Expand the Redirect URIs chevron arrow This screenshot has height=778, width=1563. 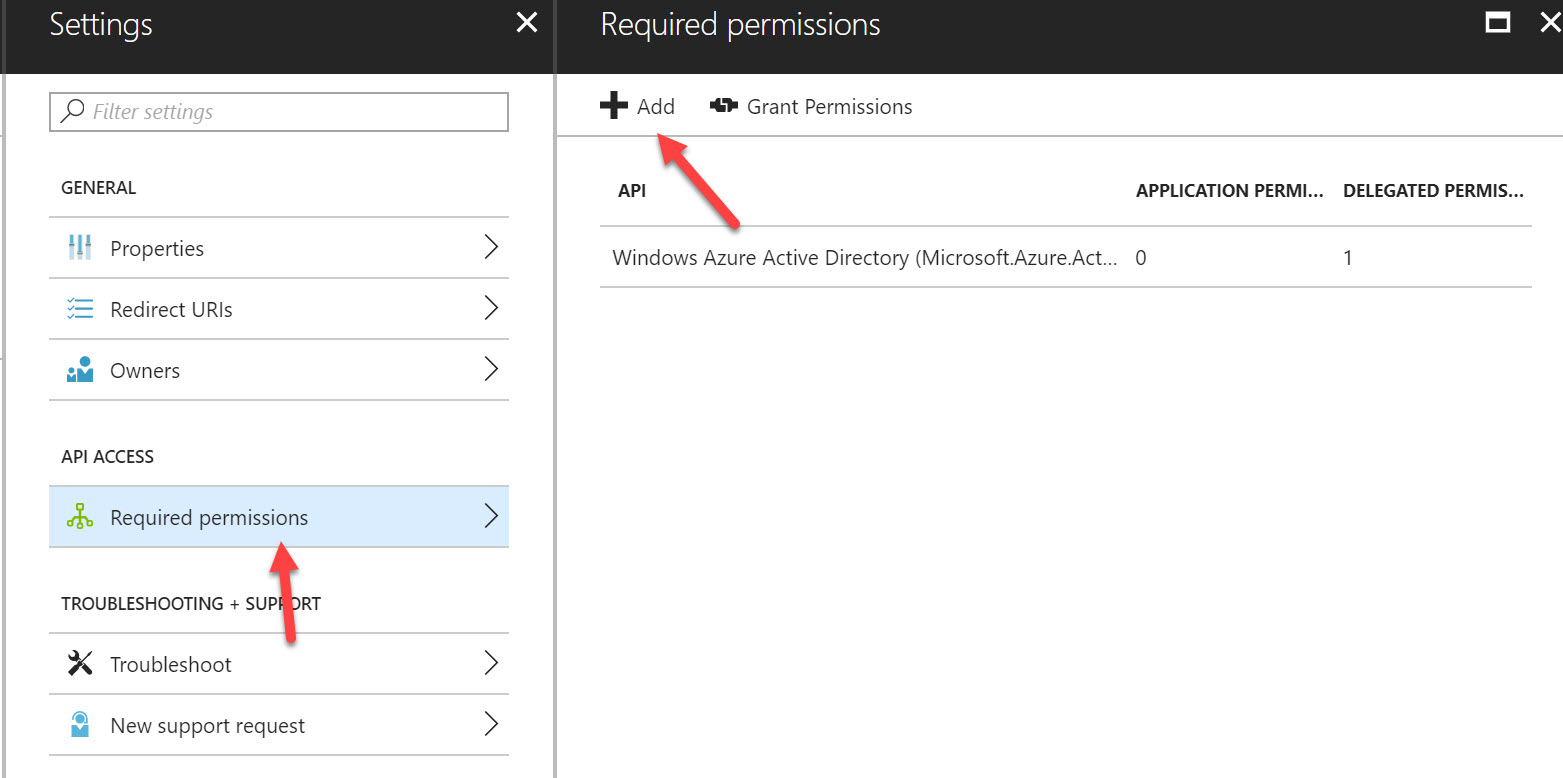coord(491,309)
